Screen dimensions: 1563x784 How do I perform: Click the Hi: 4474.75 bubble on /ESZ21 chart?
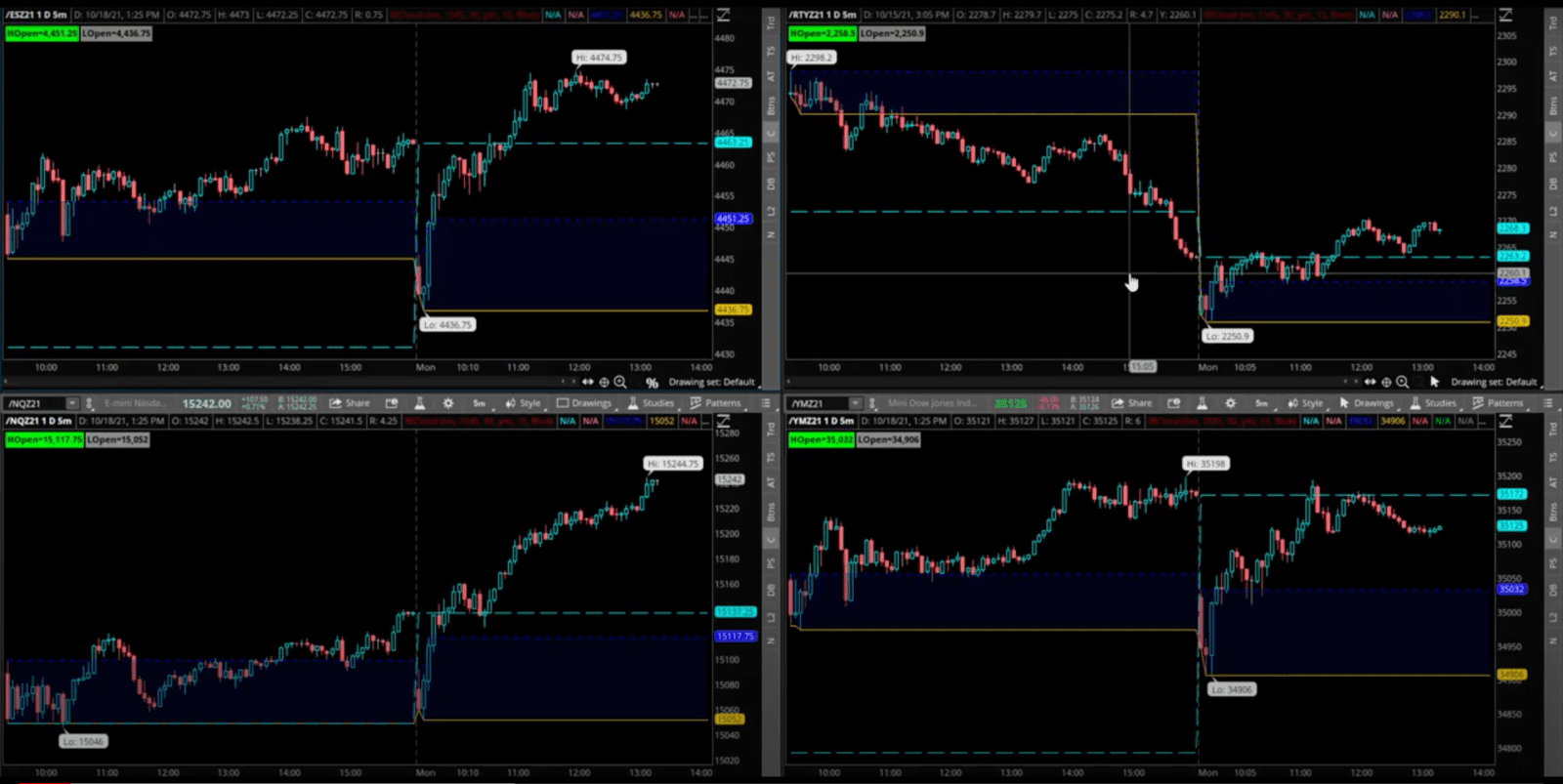(x=599, y=58)
